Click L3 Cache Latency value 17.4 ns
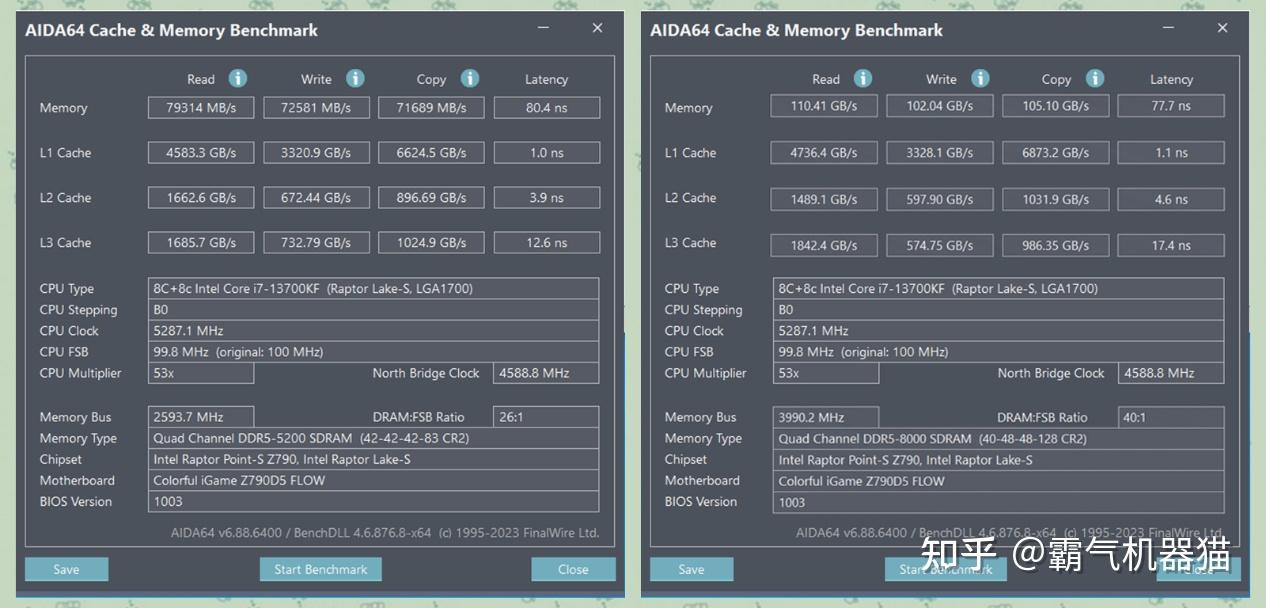Screen dimensions: 1266x608 1171,245
